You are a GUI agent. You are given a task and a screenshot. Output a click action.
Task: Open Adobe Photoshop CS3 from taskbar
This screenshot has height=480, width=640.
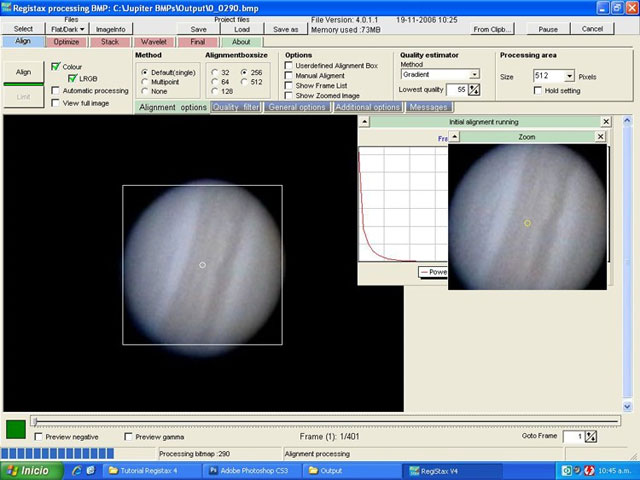coord(247,470)
